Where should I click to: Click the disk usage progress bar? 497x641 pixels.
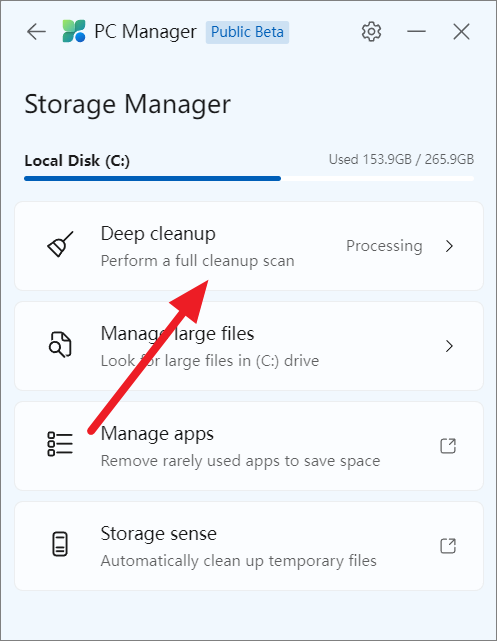pos(249,179)
